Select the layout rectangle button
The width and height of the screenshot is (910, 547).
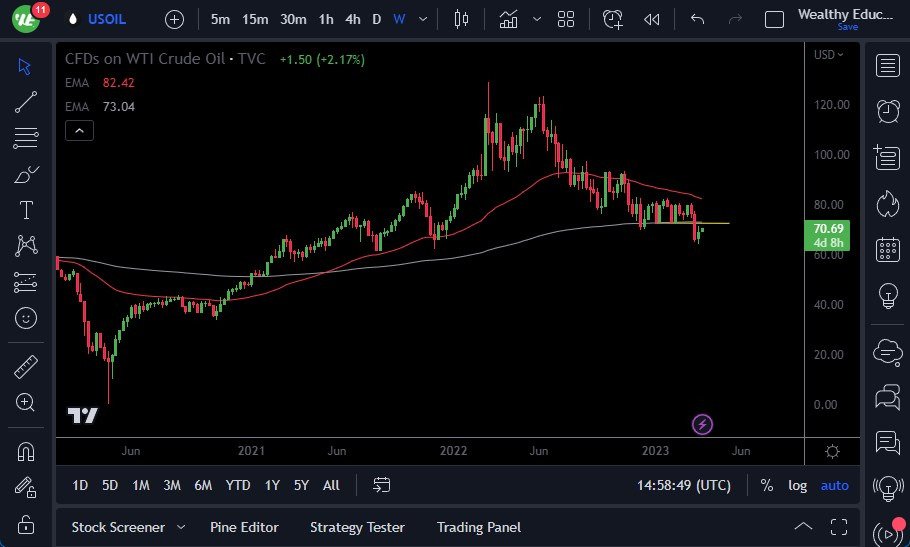click(x=774, y=20)
